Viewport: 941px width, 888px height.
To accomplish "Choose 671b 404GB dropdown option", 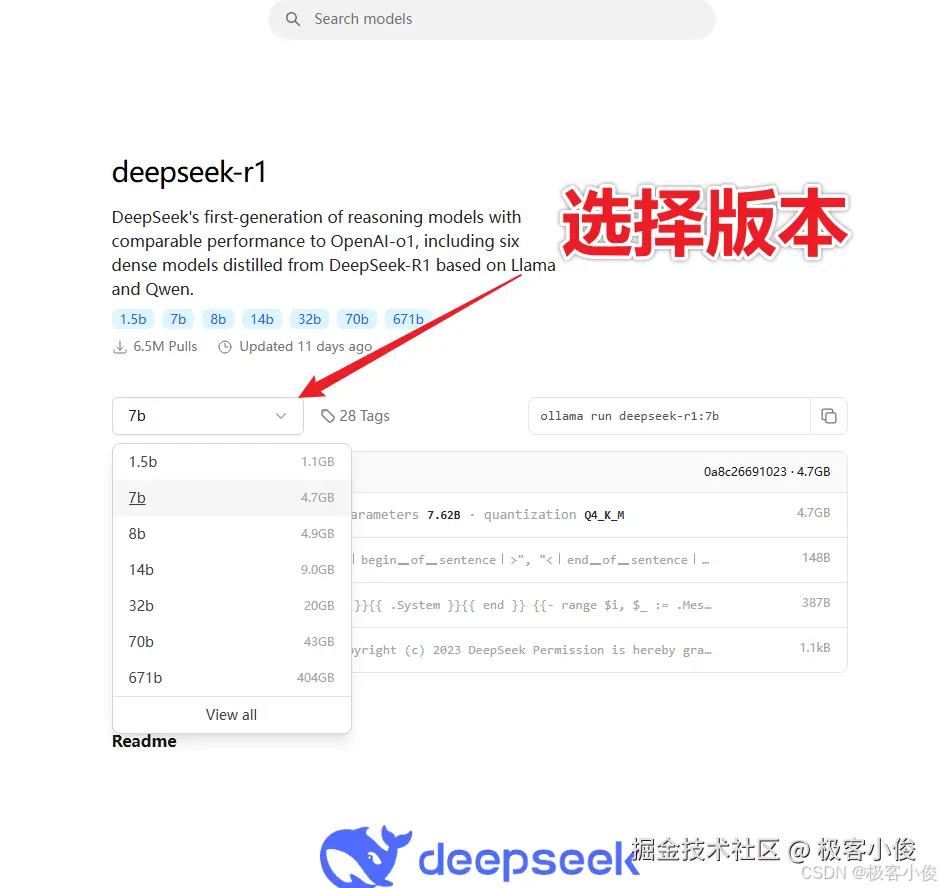I will [x=232, y=678].
